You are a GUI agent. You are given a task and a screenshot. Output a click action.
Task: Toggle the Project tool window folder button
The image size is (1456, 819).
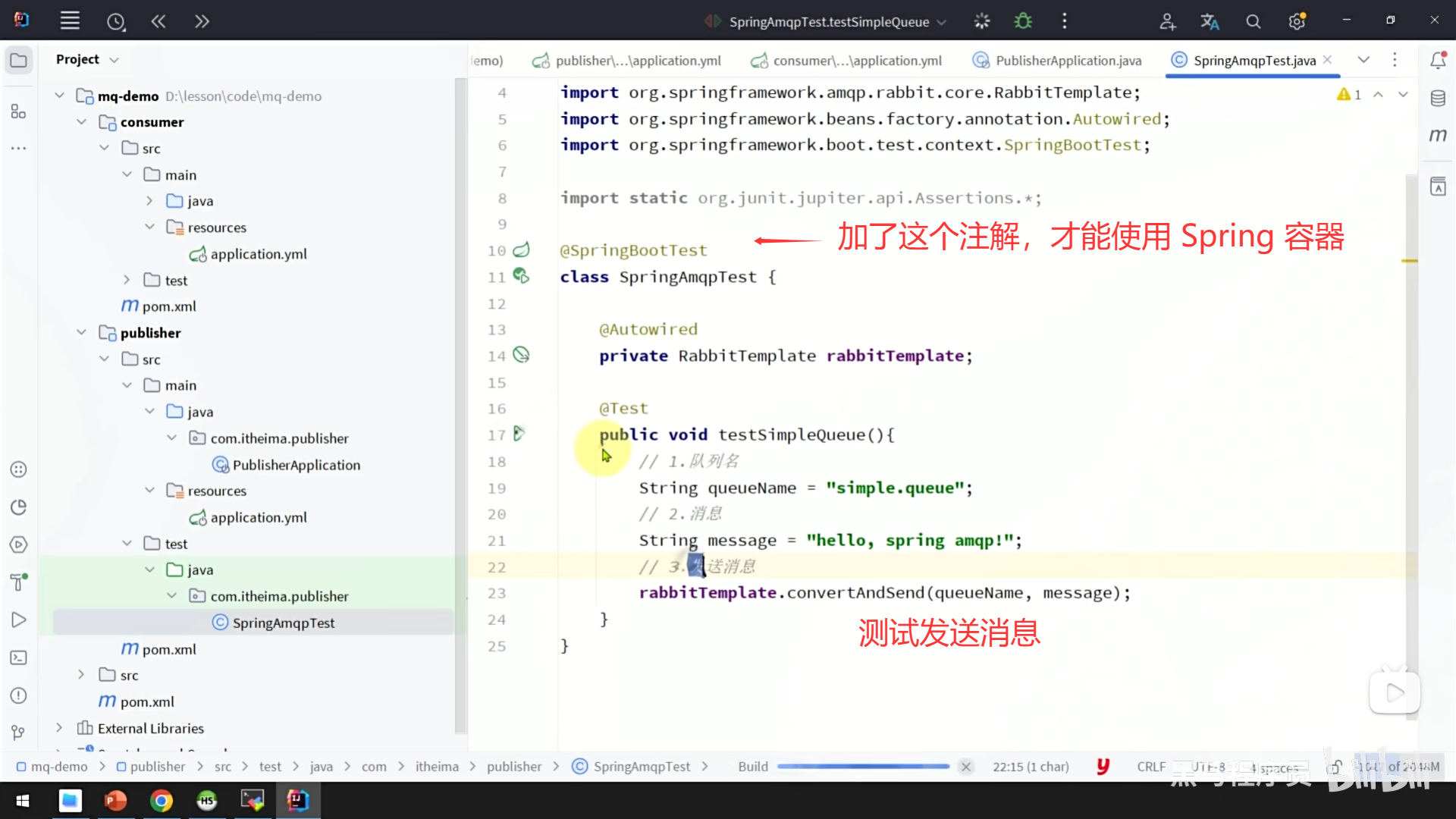[19, 61]
